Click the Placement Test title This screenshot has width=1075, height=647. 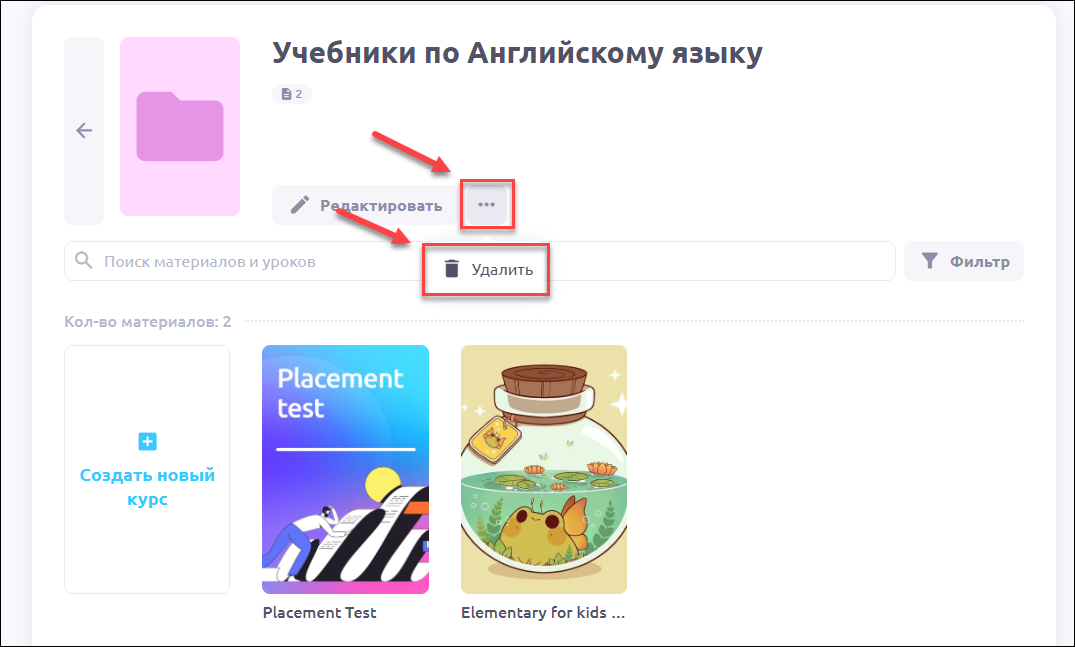click(x=319, y=613)
